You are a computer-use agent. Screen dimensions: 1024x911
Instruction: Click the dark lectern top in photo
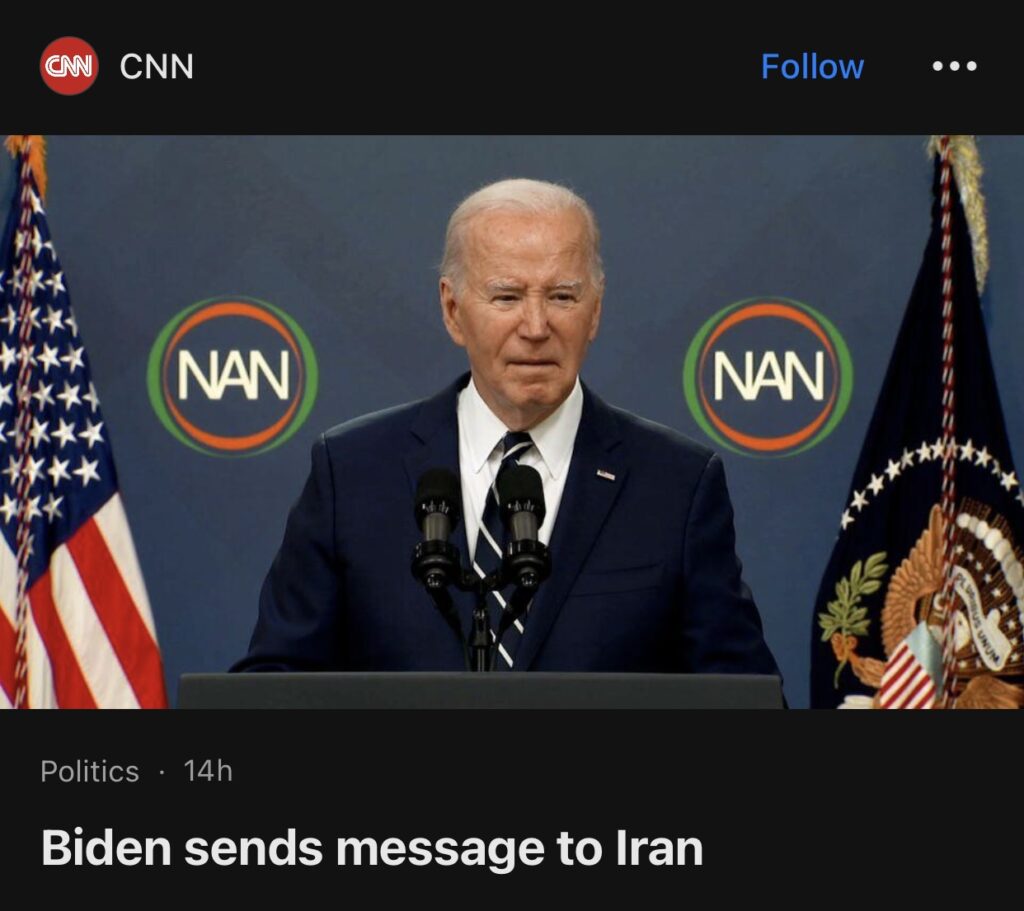(481, 691)
